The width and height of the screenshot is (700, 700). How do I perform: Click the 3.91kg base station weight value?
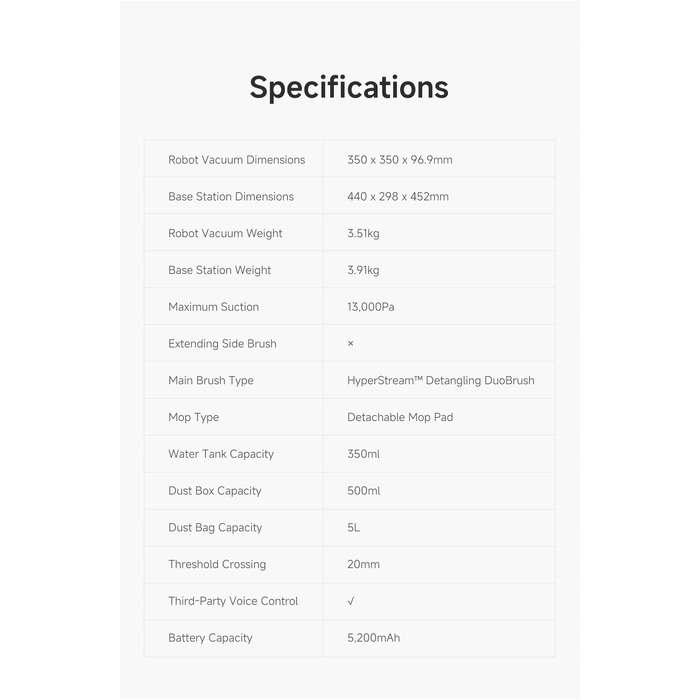[x=363, y=270]
